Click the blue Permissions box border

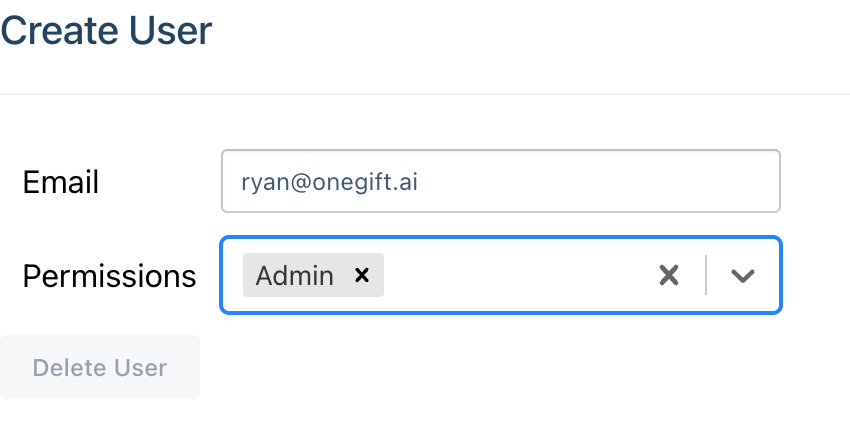(x=501, y=237)
